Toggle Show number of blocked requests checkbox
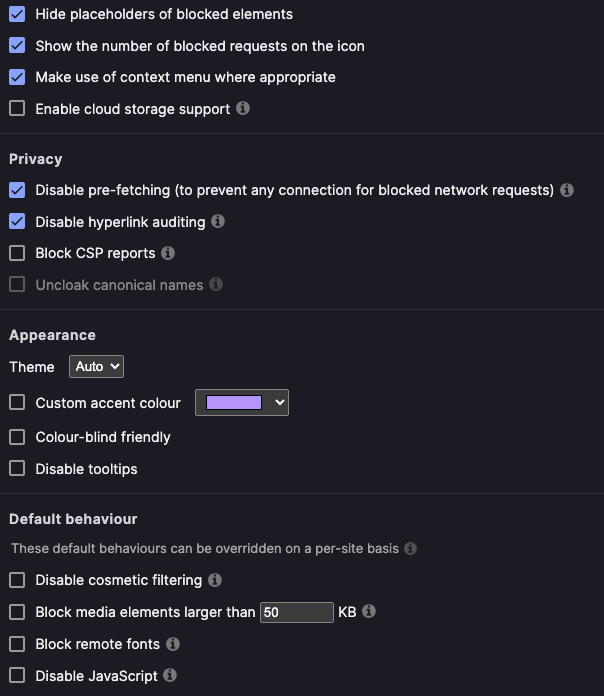Viewport: 604px width, 696px height. pyautogui.click(x=17, y=45)
